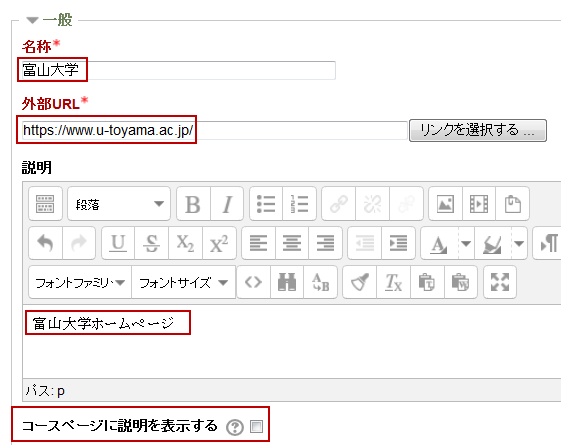Open the フォントファミリ font family dropdown
The width and height of the screenshot is (561, 445).
click(80, 282)
